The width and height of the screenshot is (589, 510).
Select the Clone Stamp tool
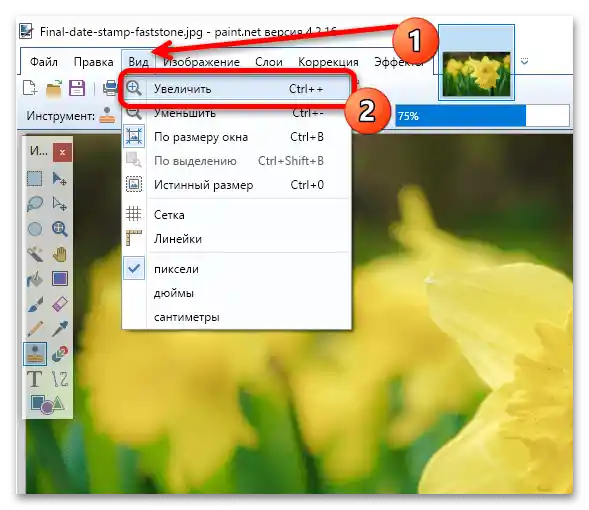tap(35, 354)
